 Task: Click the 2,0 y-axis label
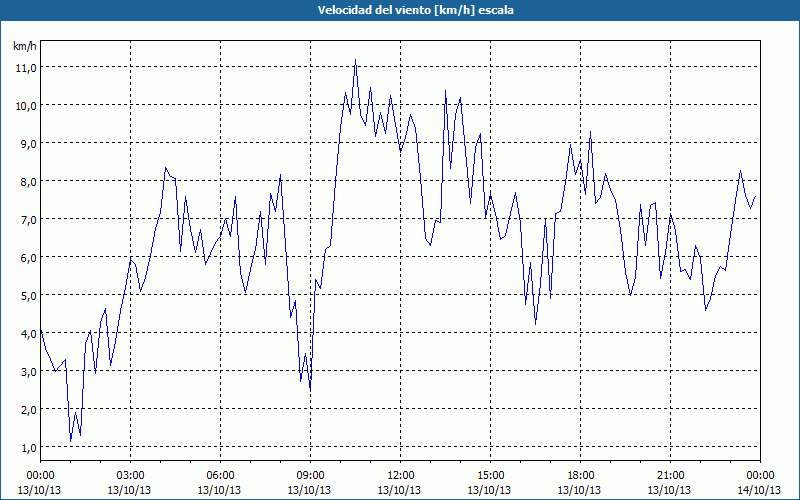[x=28, y=410]
